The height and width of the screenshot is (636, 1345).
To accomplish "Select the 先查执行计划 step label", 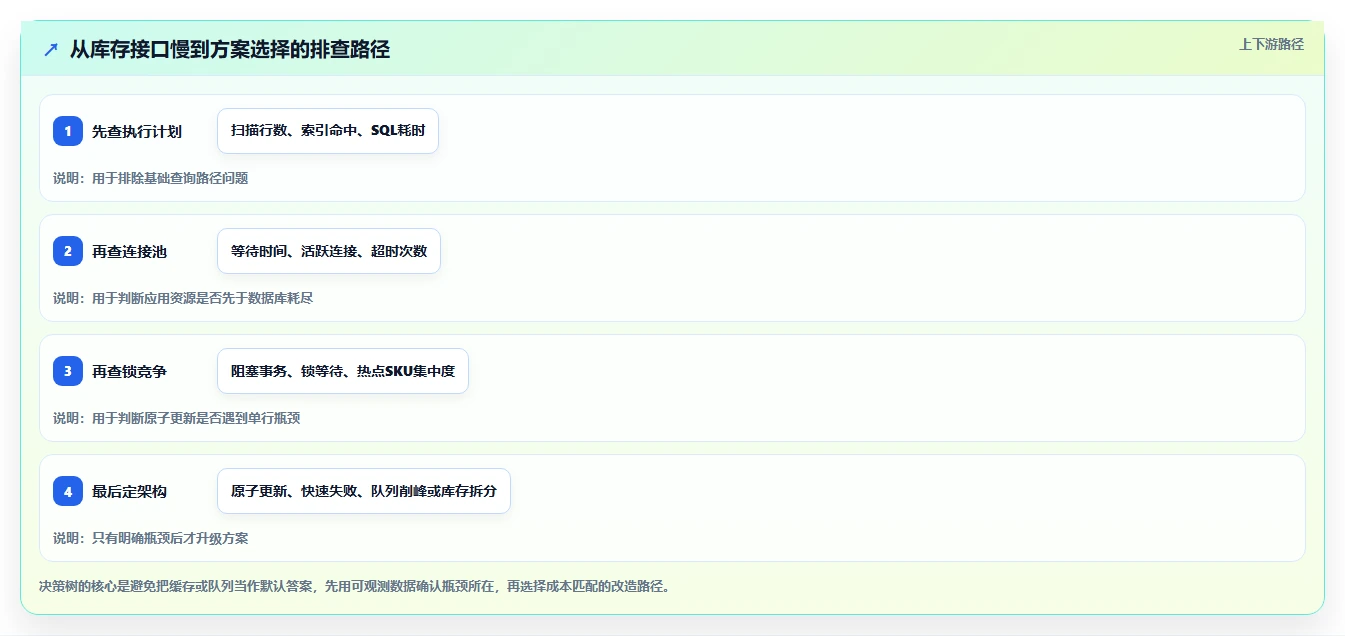I will click(137, 131).
